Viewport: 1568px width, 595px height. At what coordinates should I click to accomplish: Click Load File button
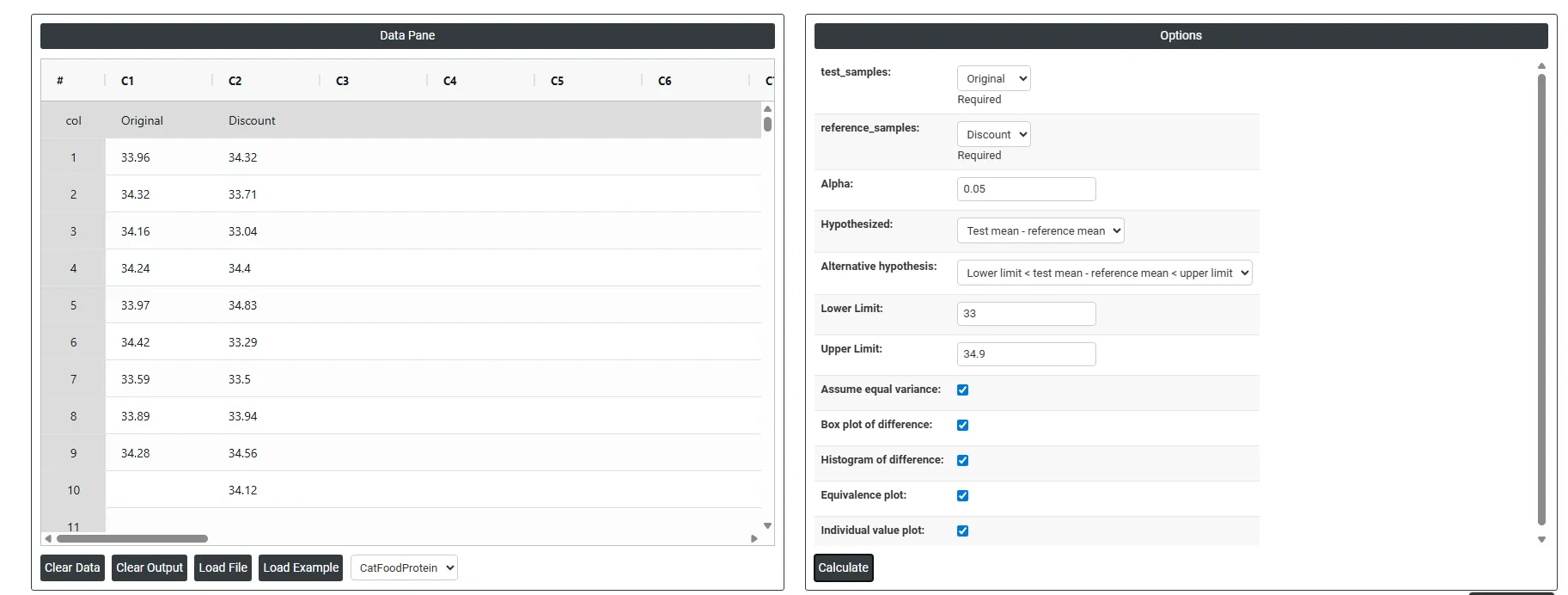click(x=223, y=567)
